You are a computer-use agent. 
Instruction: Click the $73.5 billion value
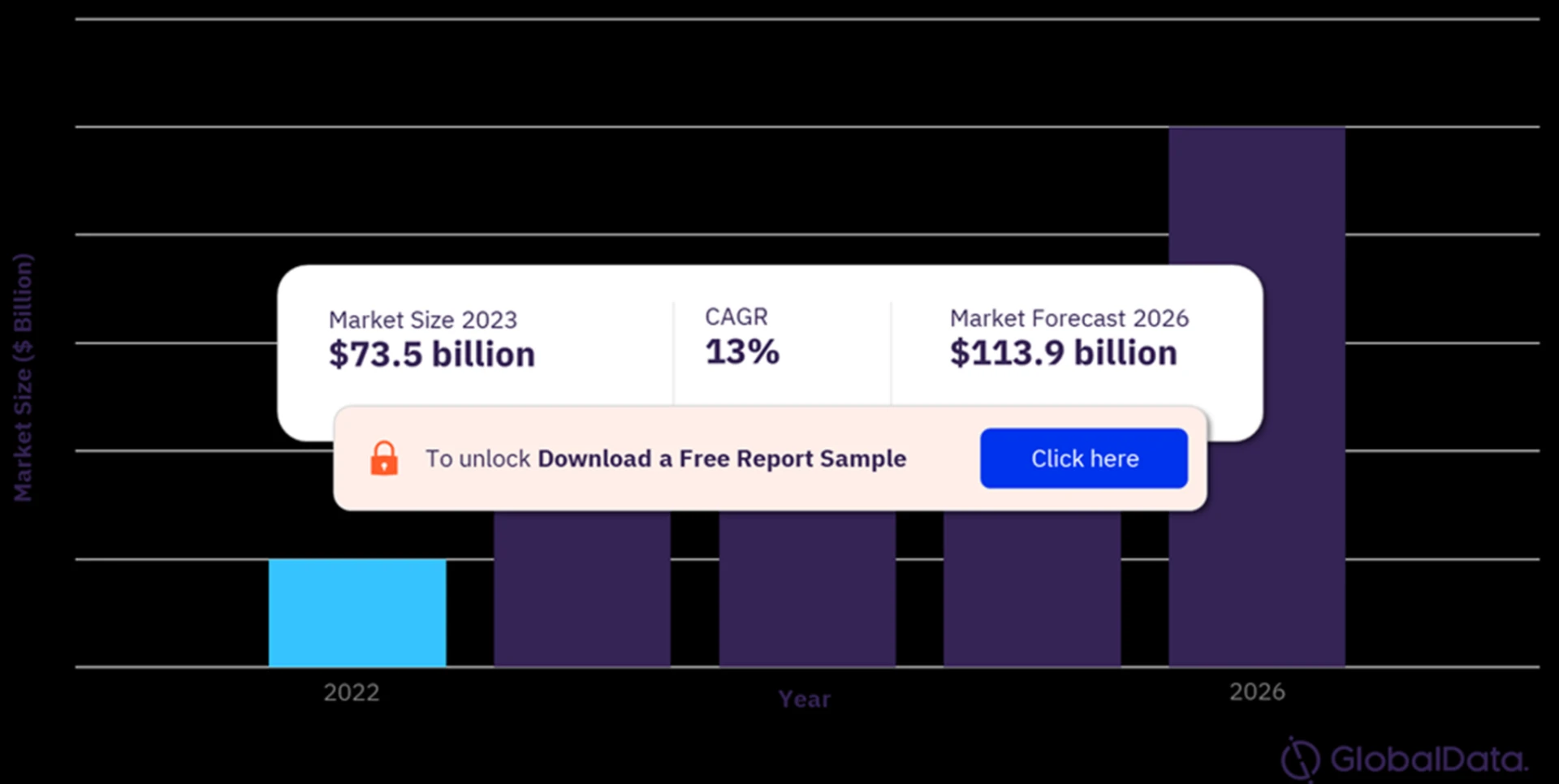(430, 353)
